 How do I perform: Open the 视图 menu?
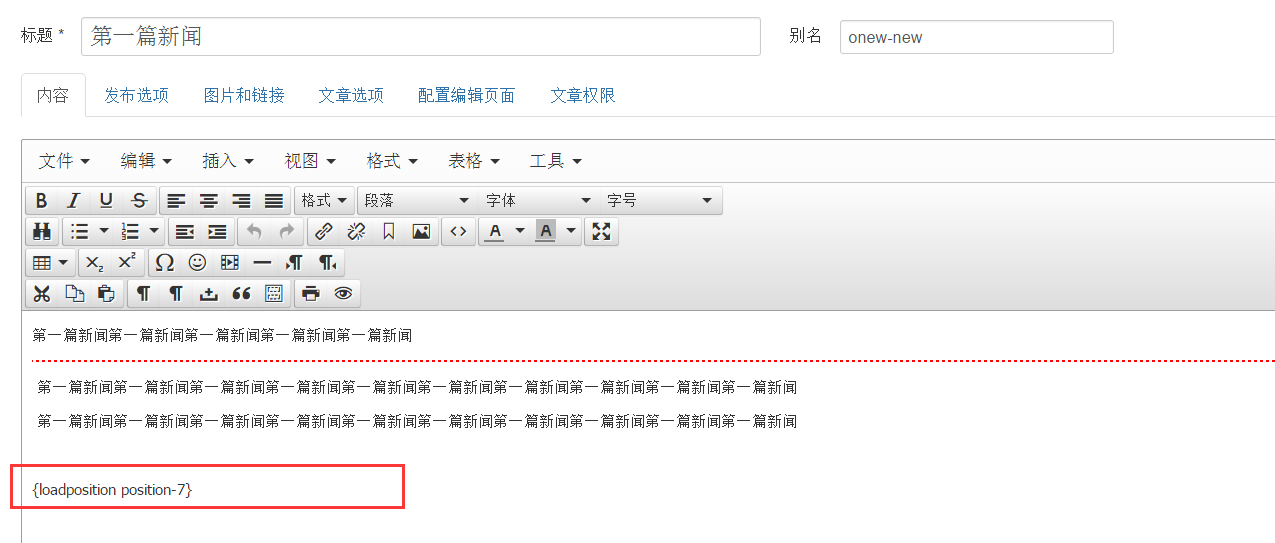click(310, 161)
